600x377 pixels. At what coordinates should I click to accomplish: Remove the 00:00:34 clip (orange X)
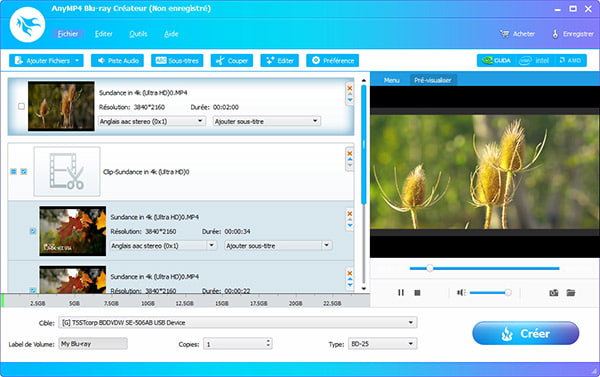pos(349,214)
